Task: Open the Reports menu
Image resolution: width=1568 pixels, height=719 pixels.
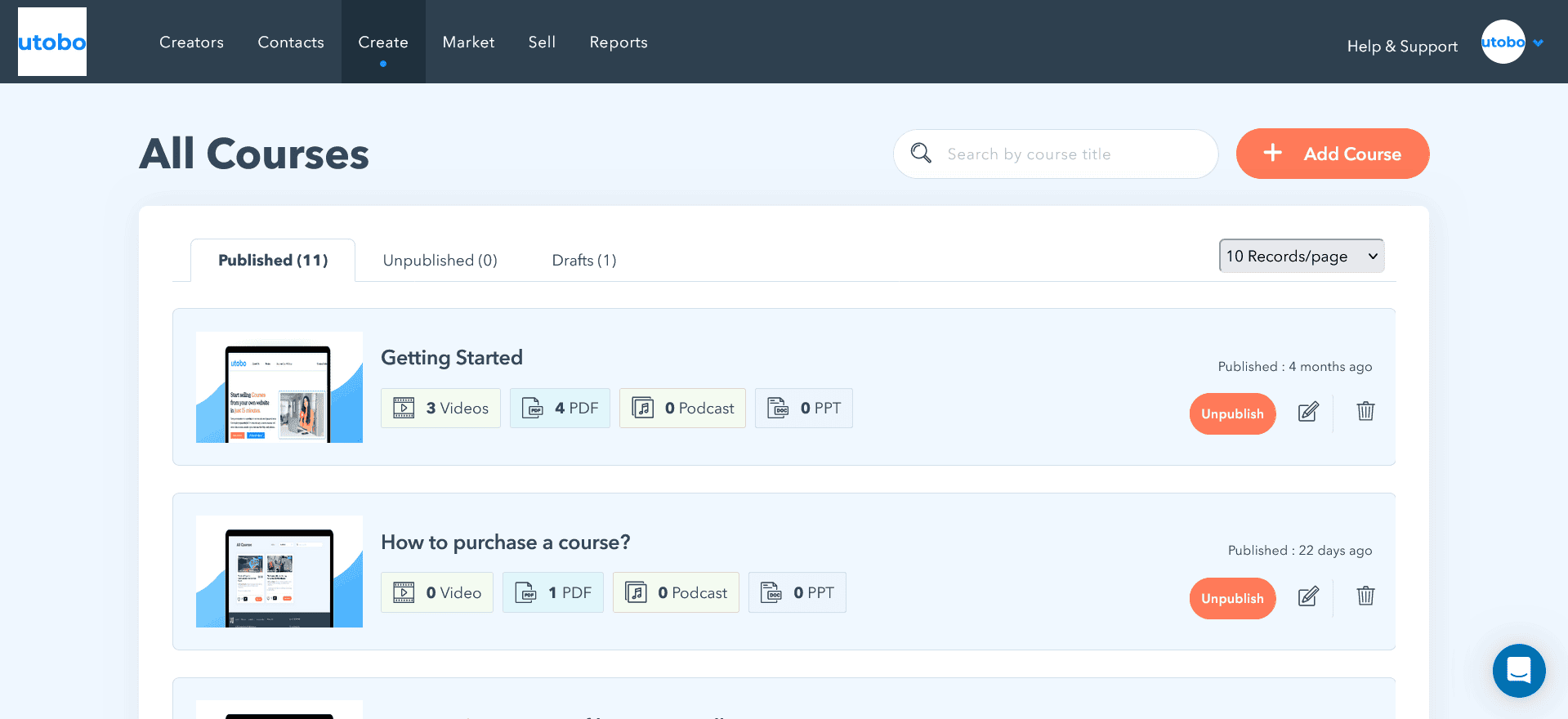Action: point(619,42)
